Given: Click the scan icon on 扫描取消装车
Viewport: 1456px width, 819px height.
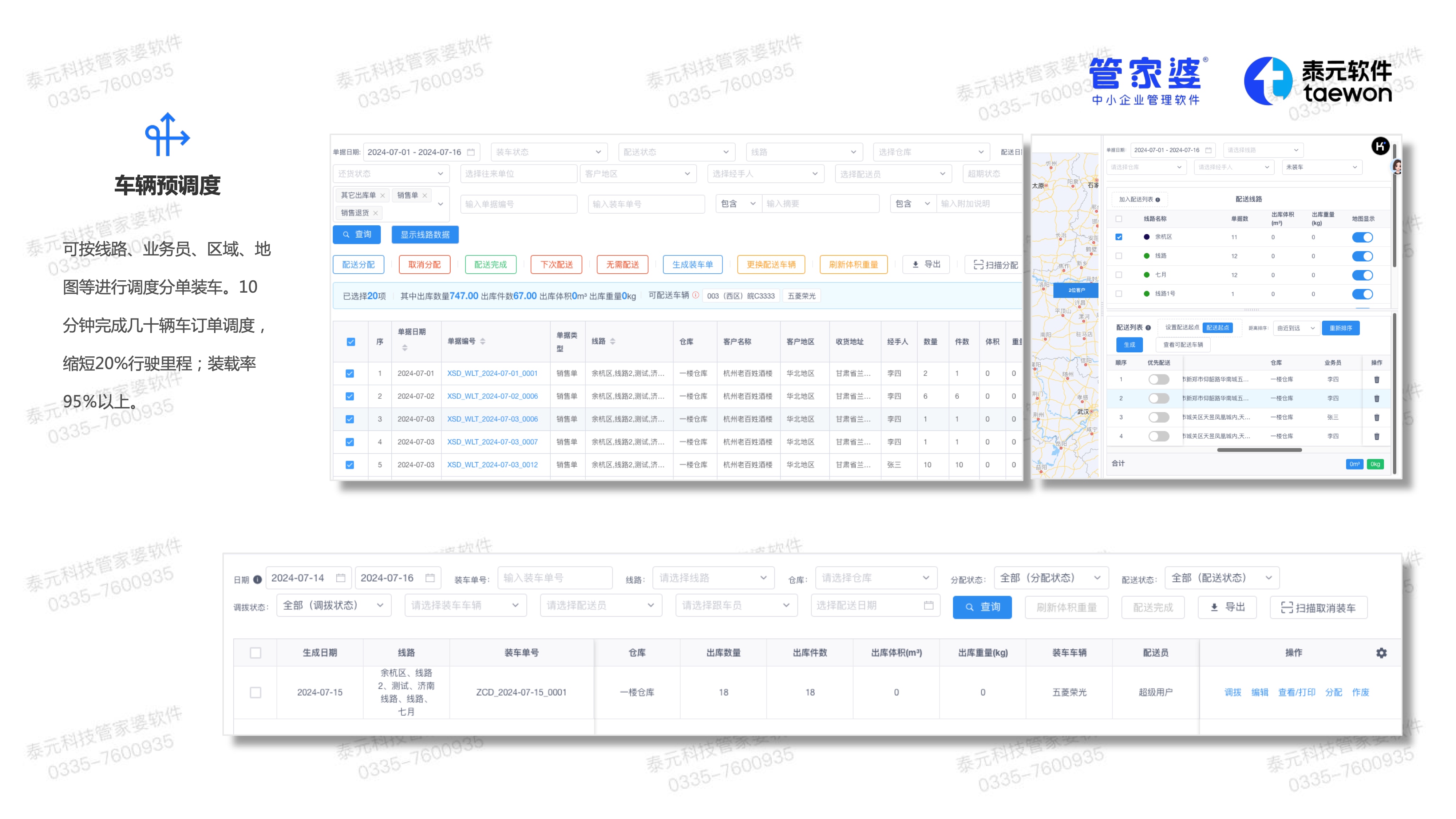Looking at the screenshot, I should click(x=1286, y=608).
